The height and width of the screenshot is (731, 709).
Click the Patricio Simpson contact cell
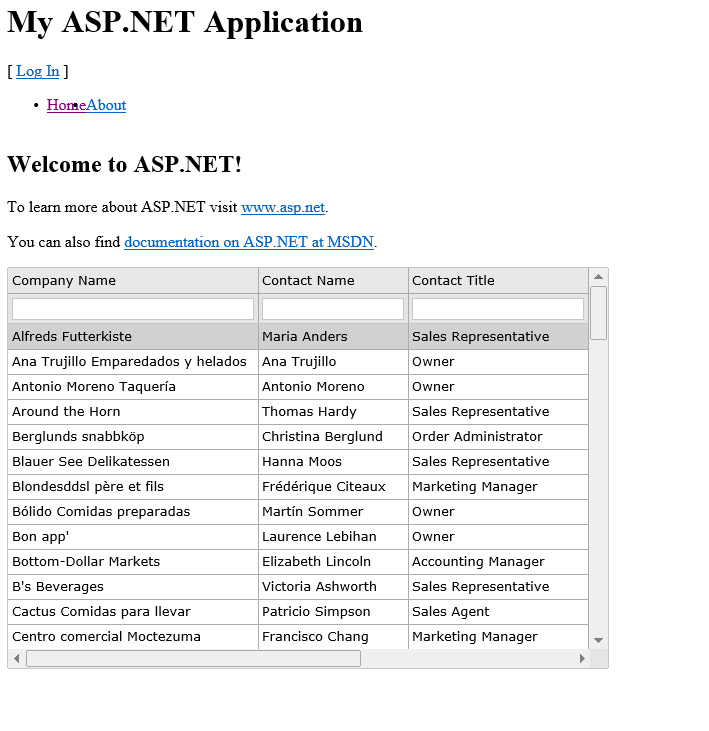click(x=333, y=612)
